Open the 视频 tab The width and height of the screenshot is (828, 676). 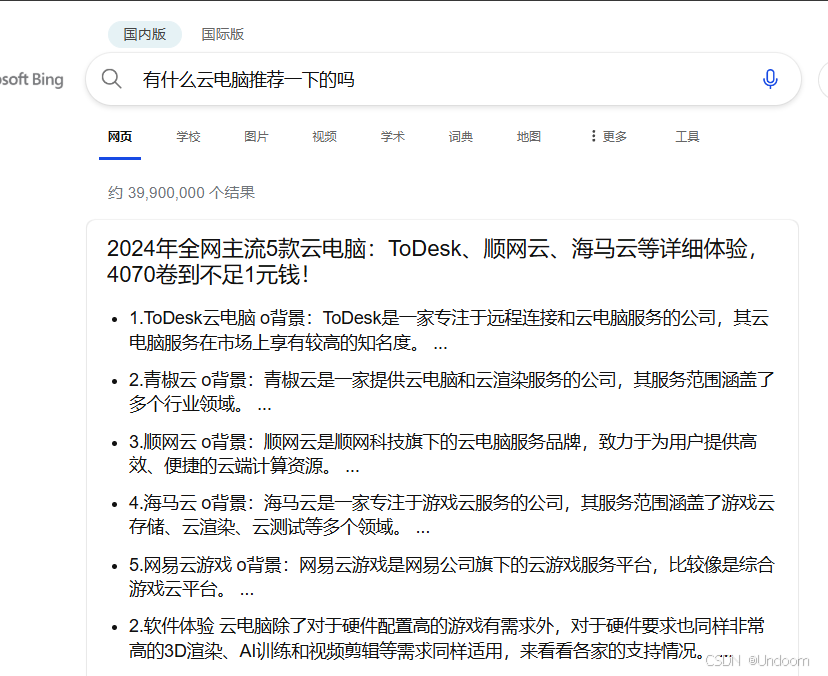pos(324,137)
